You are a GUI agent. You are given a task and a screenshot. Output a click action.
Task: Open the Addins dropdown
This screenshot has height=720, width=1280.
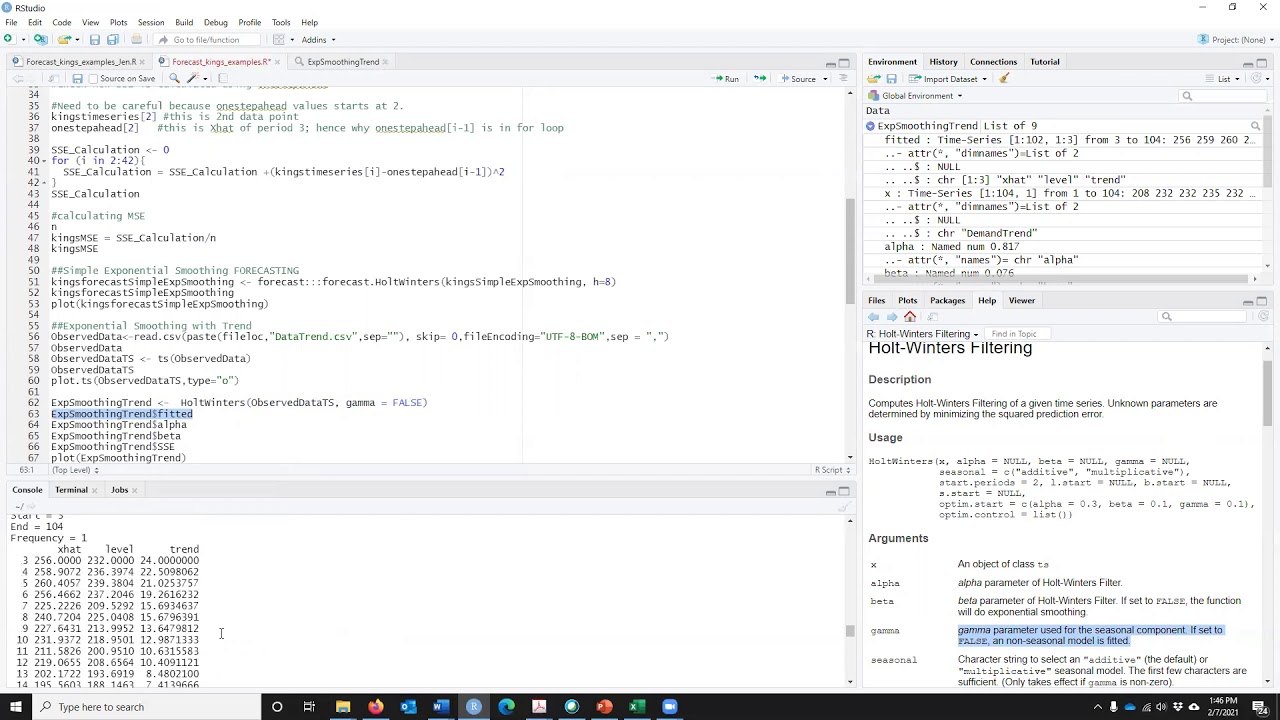pos(318,39)
